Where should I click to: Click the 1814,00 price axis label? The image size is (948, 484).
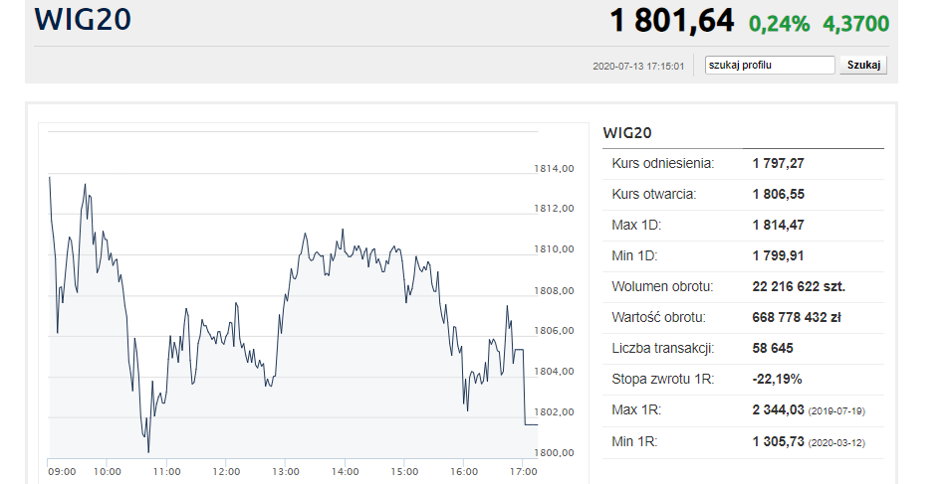[x=554, y=169]
